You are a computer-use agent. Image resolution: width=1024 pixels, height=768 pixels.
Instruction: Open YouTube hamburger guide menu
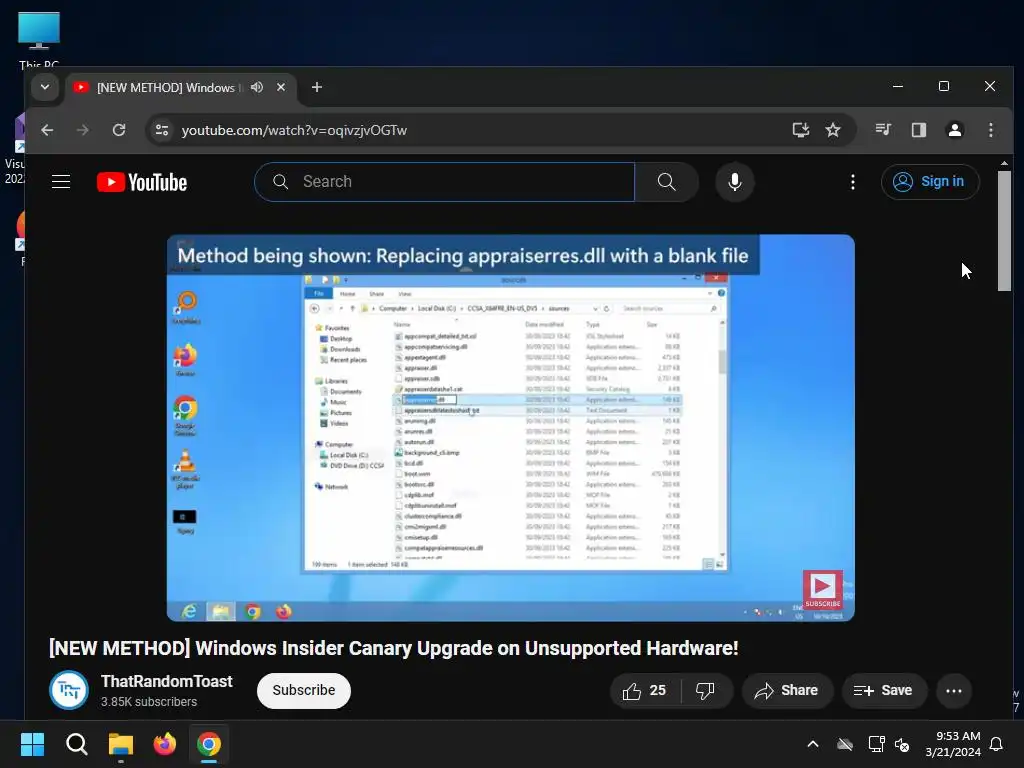pos(61,182)
